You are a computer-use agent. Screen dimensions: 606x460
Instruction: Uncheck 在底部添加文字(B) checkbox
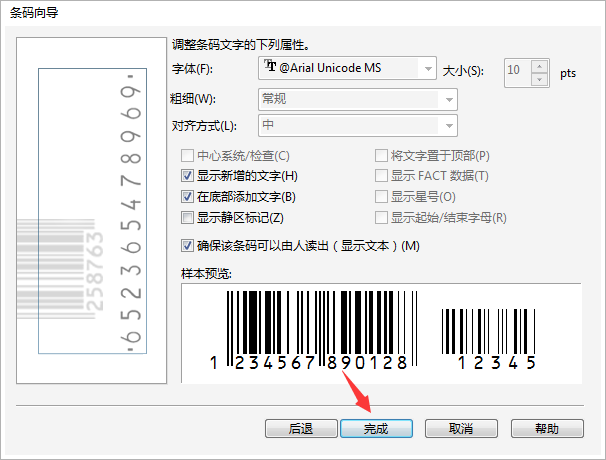tap(187, 197)
